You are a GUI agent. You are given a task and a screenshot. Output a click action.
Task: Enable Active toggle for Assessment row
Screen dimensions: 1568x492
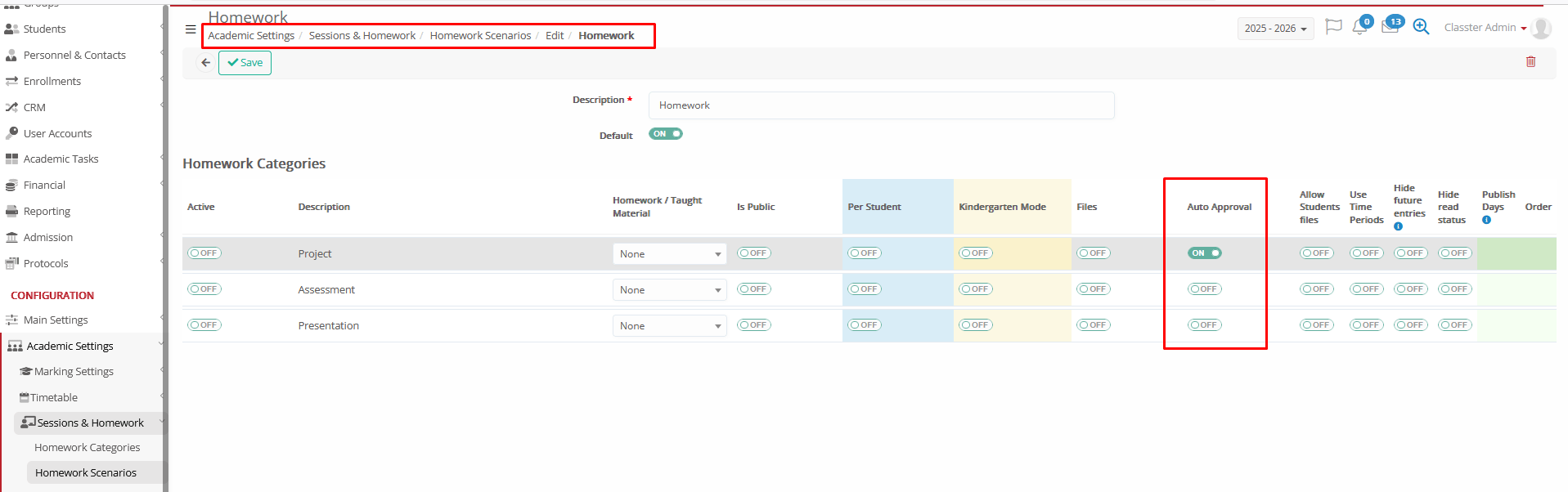point(204,289)
